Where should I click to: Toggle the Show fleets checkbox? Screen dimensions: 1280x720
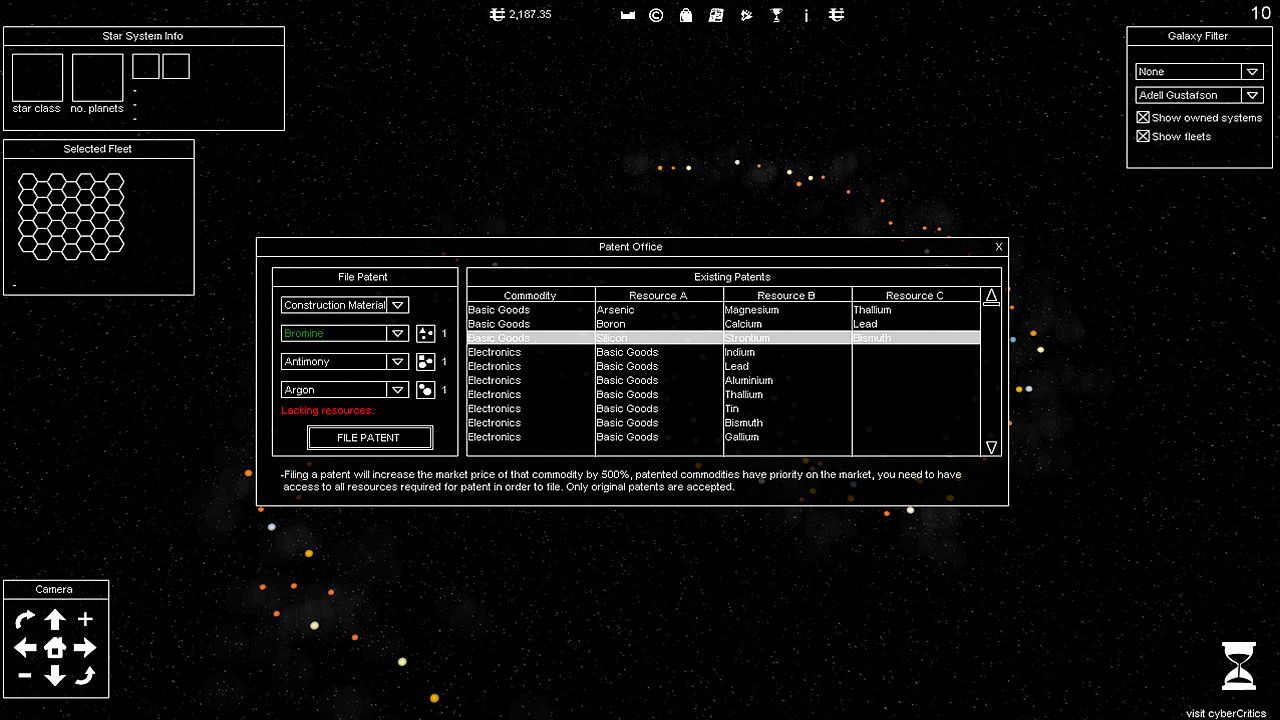coord(1143,136)
